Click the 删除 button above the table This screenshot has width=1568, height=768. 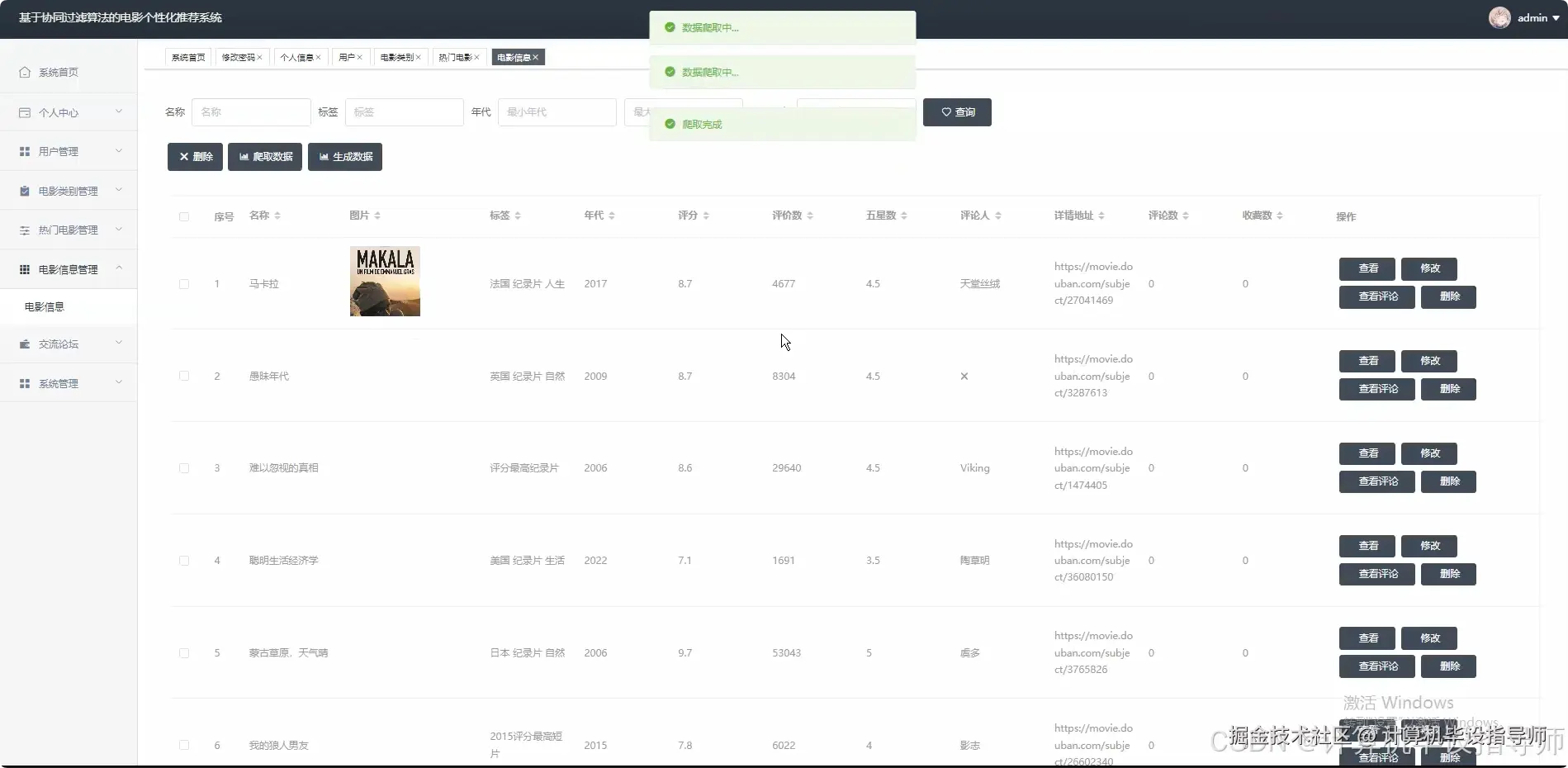pos(195,157)
